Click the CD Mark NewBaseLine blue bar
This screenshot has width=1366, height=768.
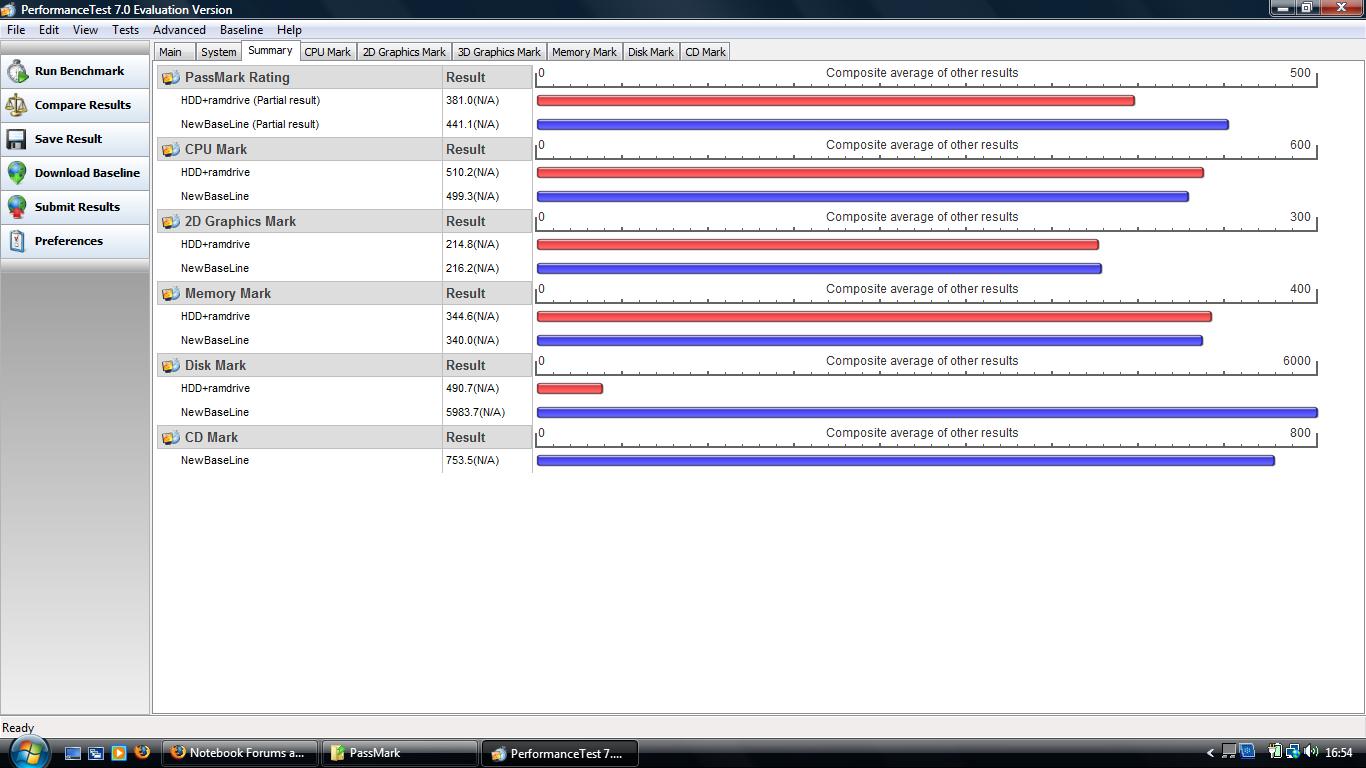click(x=906, y=461)
